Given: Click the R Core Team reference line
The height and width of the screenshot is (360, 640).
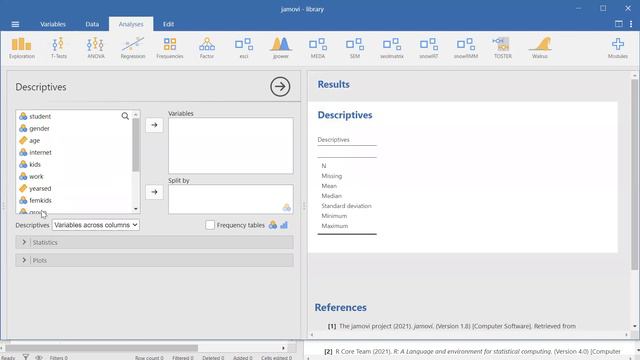Looking at the screenshot, I should click(472, 351).
